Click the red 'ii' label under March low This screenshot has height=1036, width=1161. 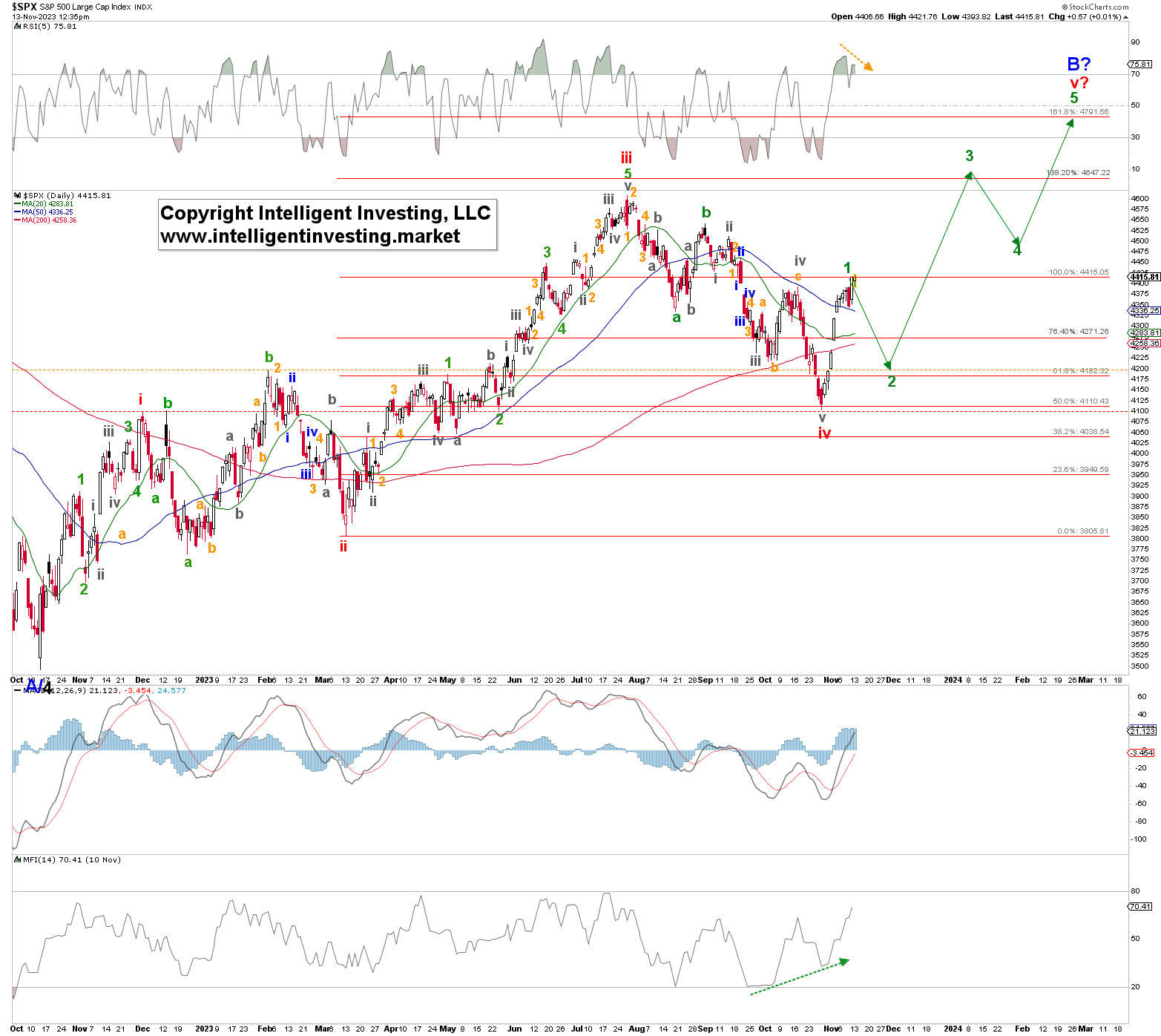click(343, 546)
